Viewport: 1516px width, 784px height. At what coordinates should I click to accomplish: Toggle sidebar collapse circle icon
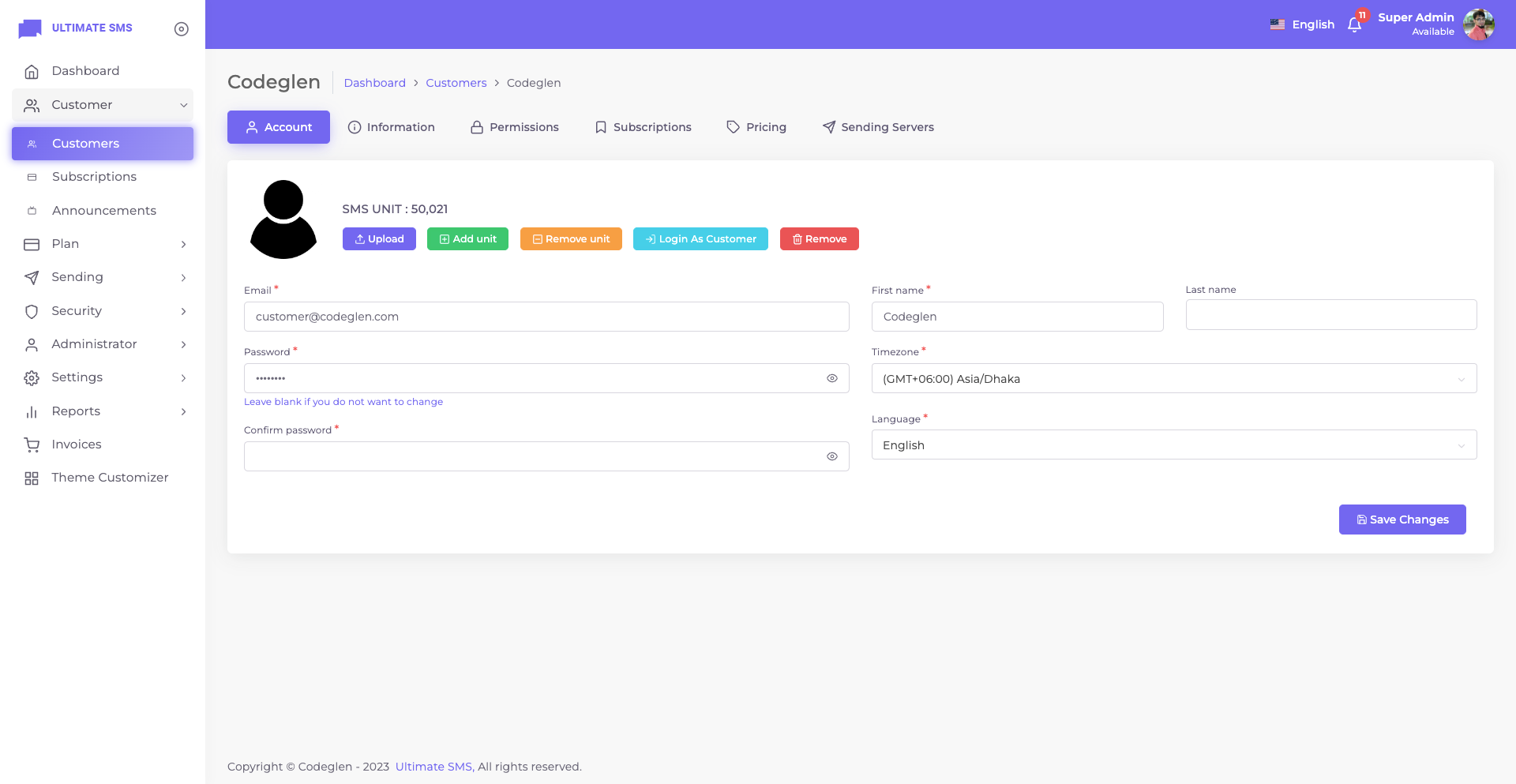click(x=181, y=29)
